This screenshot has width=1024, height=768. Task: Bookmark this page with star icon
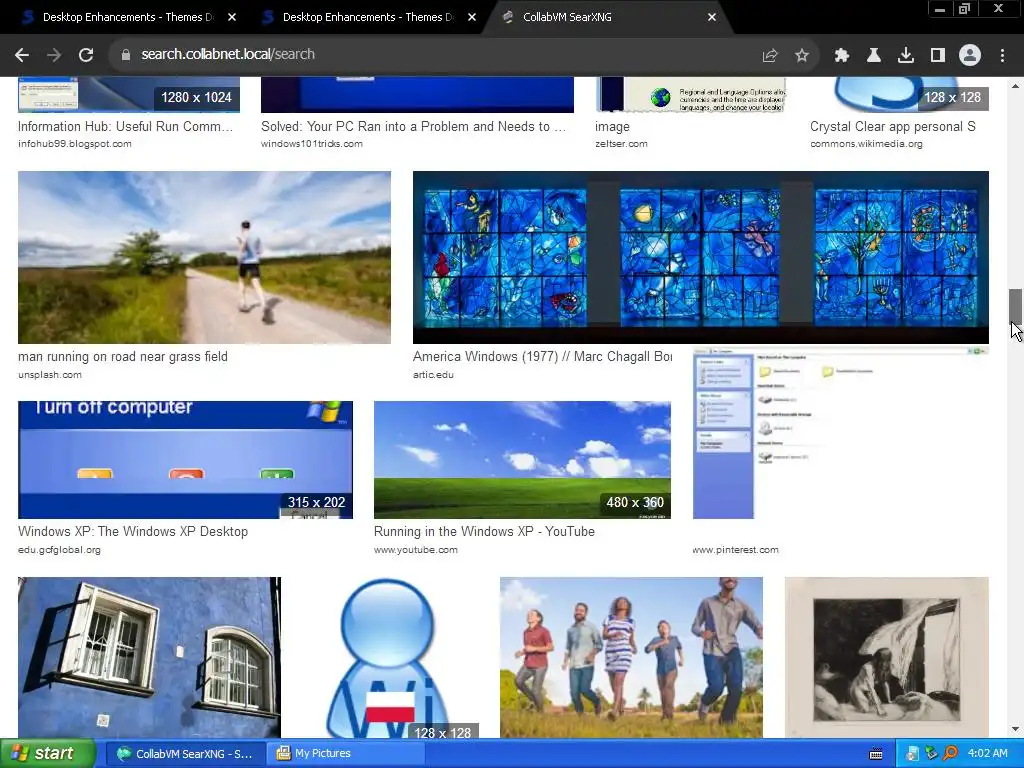tap(802, 56)
